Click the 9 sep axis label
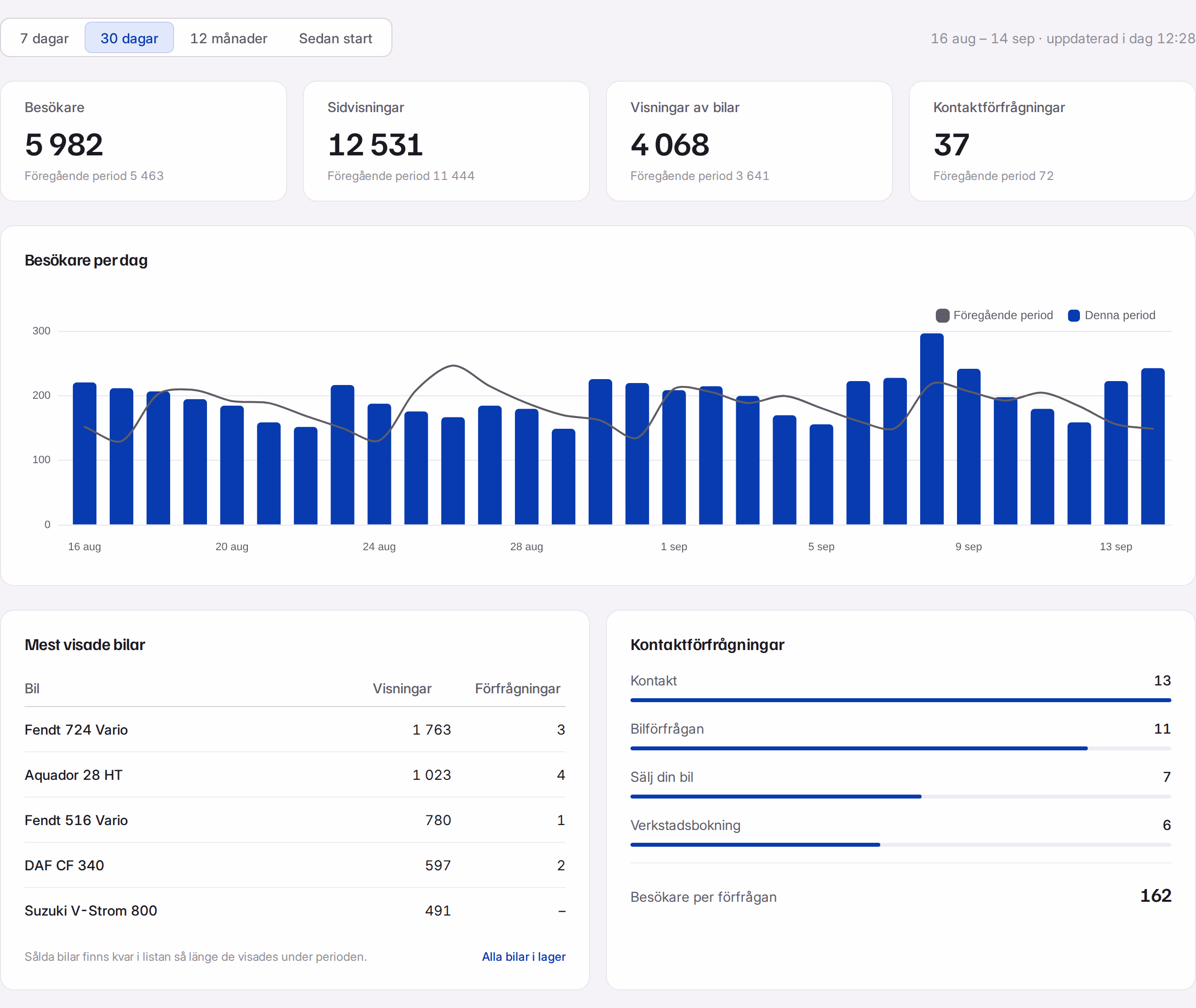The width and height of the screenshot is (1196, 1008). [x=969, y=547]
